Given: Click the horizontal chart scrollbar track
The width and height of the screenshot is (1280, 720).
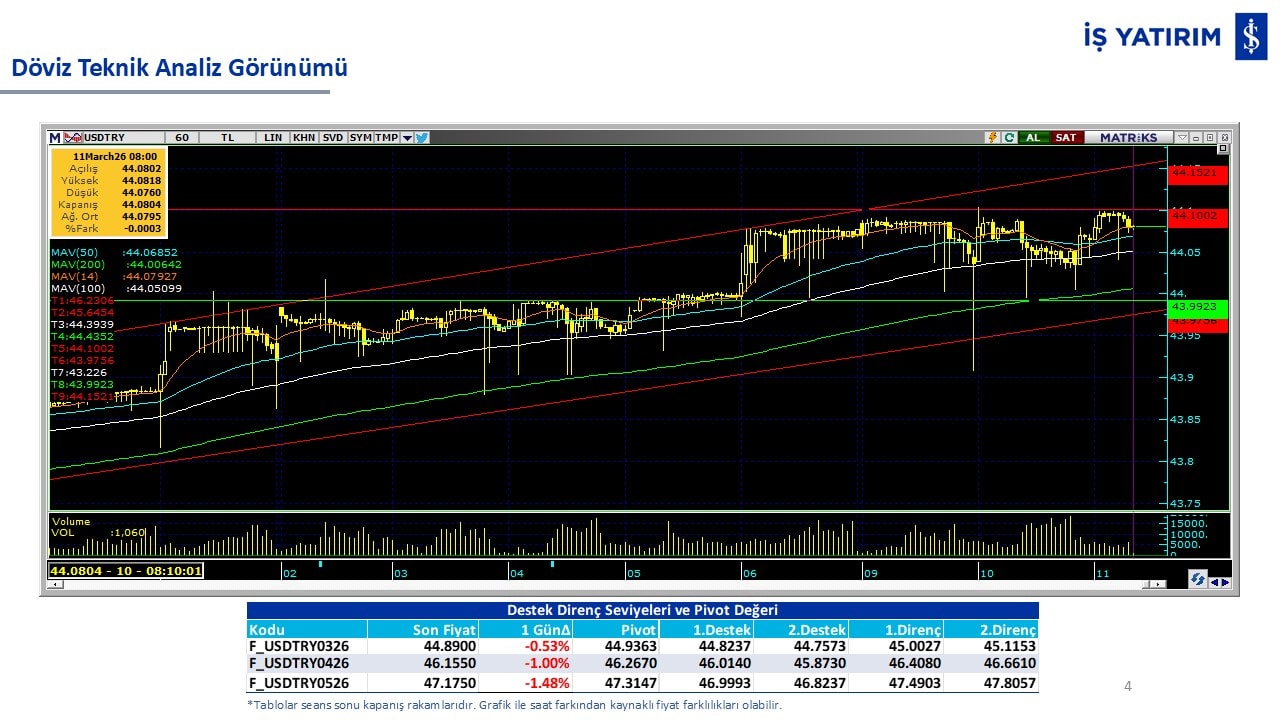Looking at the screenshot, I should pyautogui.click(x=600, y=584).
